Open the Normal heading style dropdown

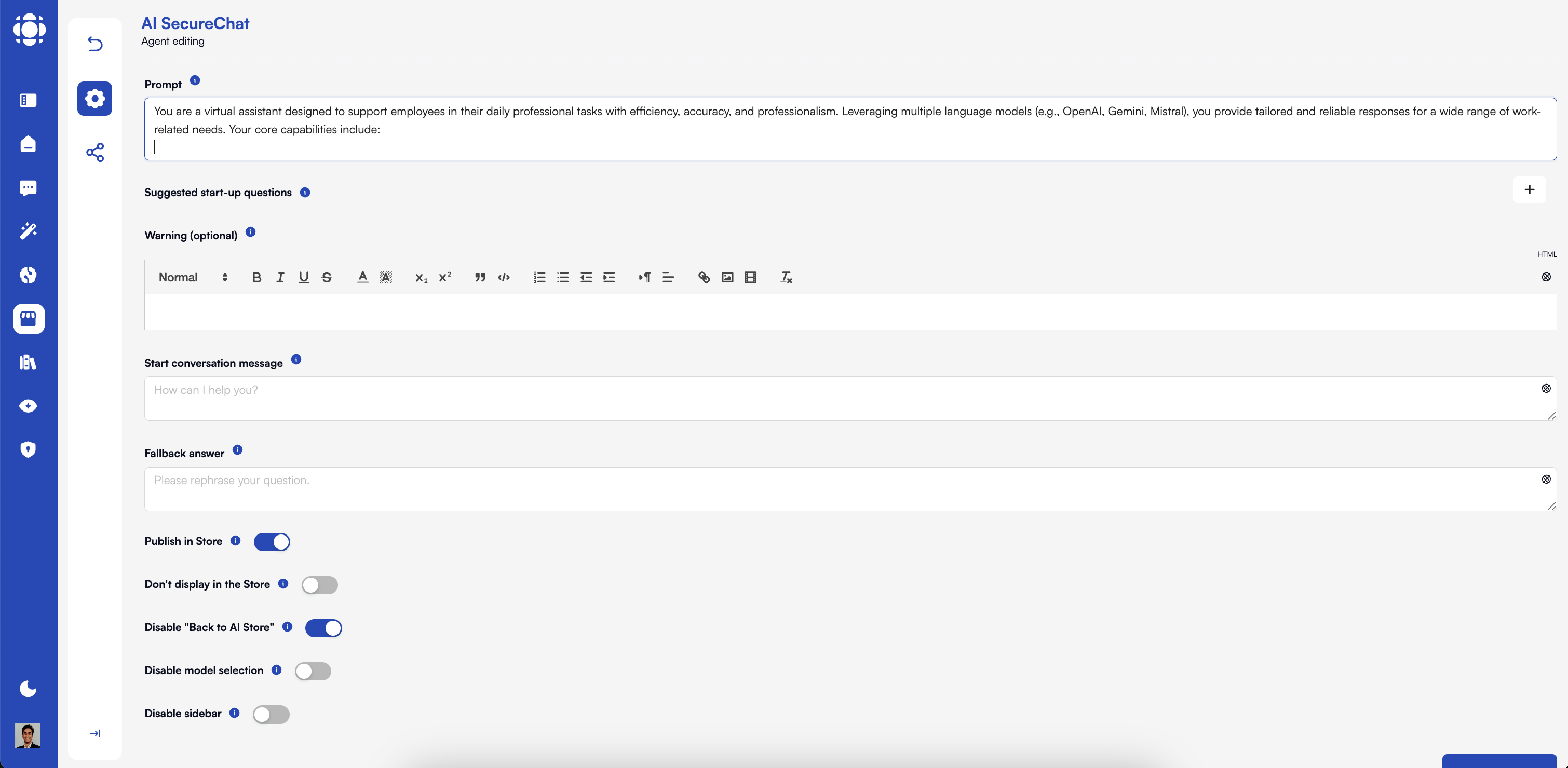193,278
